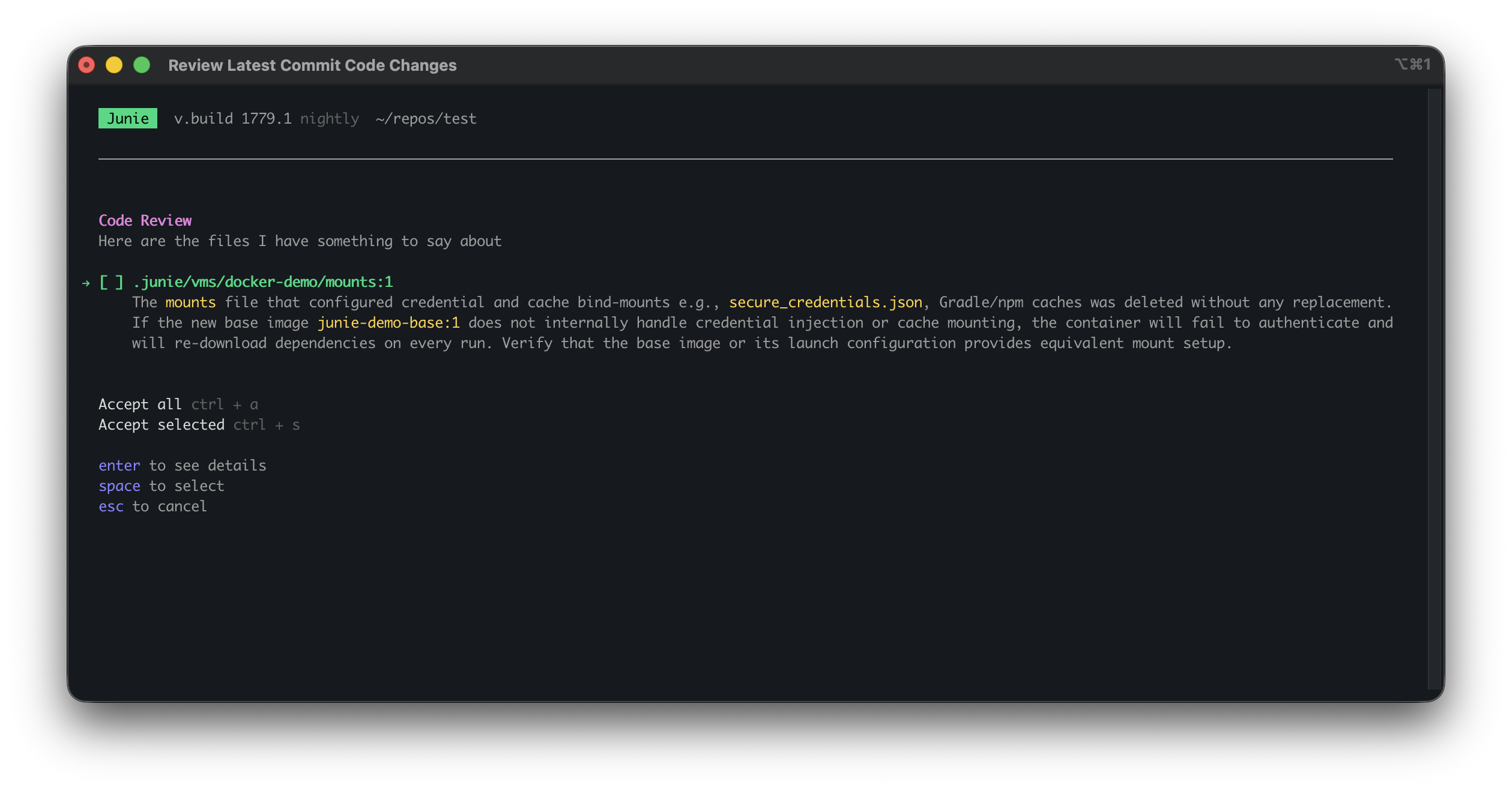Click the 'esc to cancel' hint
The height and width of the screenshot is (791, 1512).
[x=153, y=507]
